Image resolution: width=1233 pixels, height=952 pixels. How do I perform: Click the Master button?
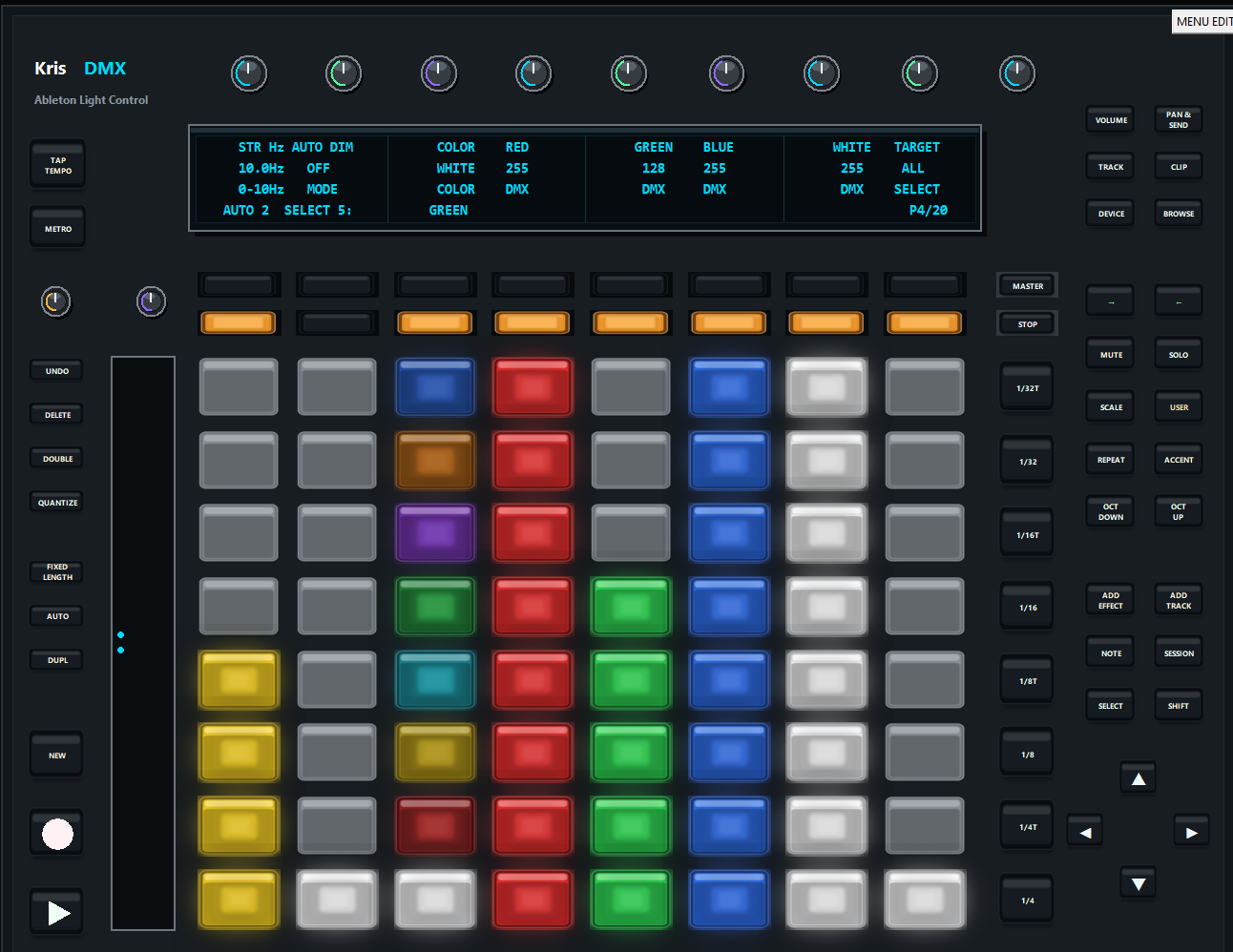pyautogui.click(x=1027, y=286)
